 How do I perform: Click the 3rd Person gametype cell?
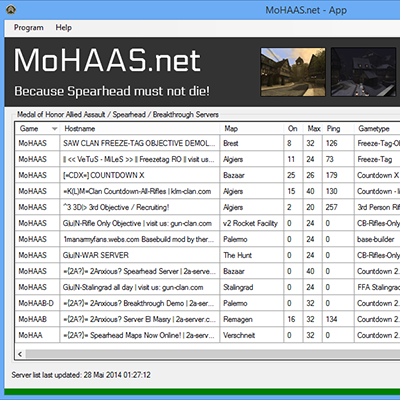[x=377, y=207]
